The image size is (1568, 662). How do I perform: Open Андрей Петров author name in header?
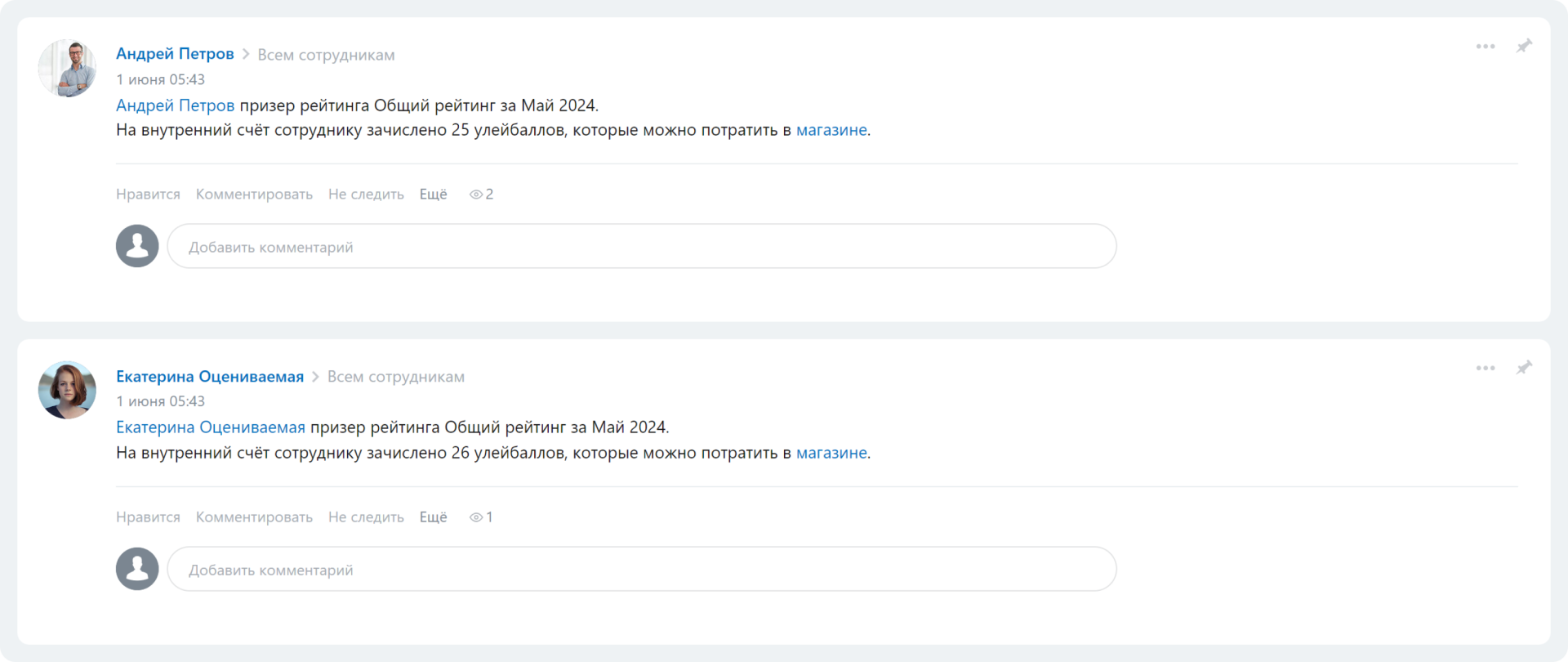(175, 54)
